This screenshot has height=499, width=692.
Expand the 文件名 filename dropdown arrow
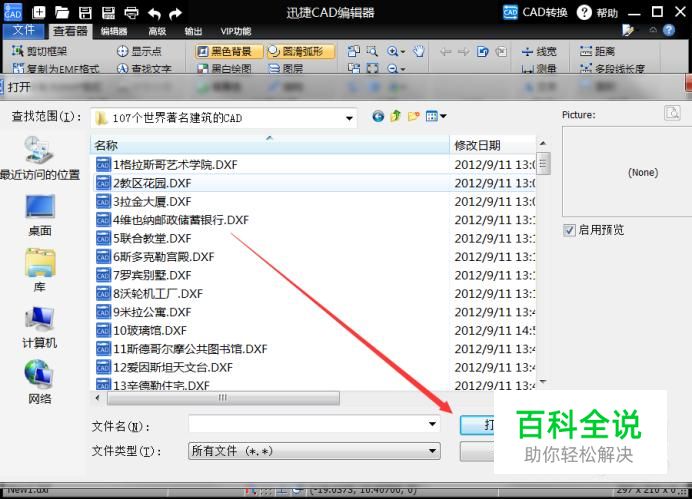[x=432, y=424]
